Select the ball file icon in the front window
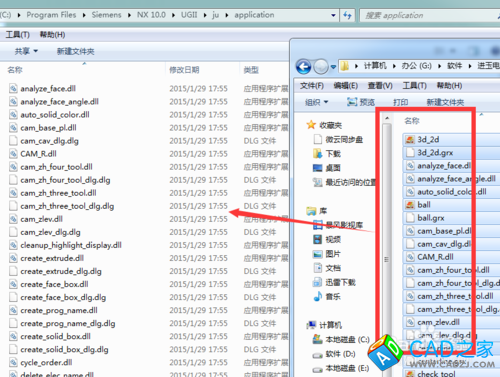 click(x=410, y=205)
